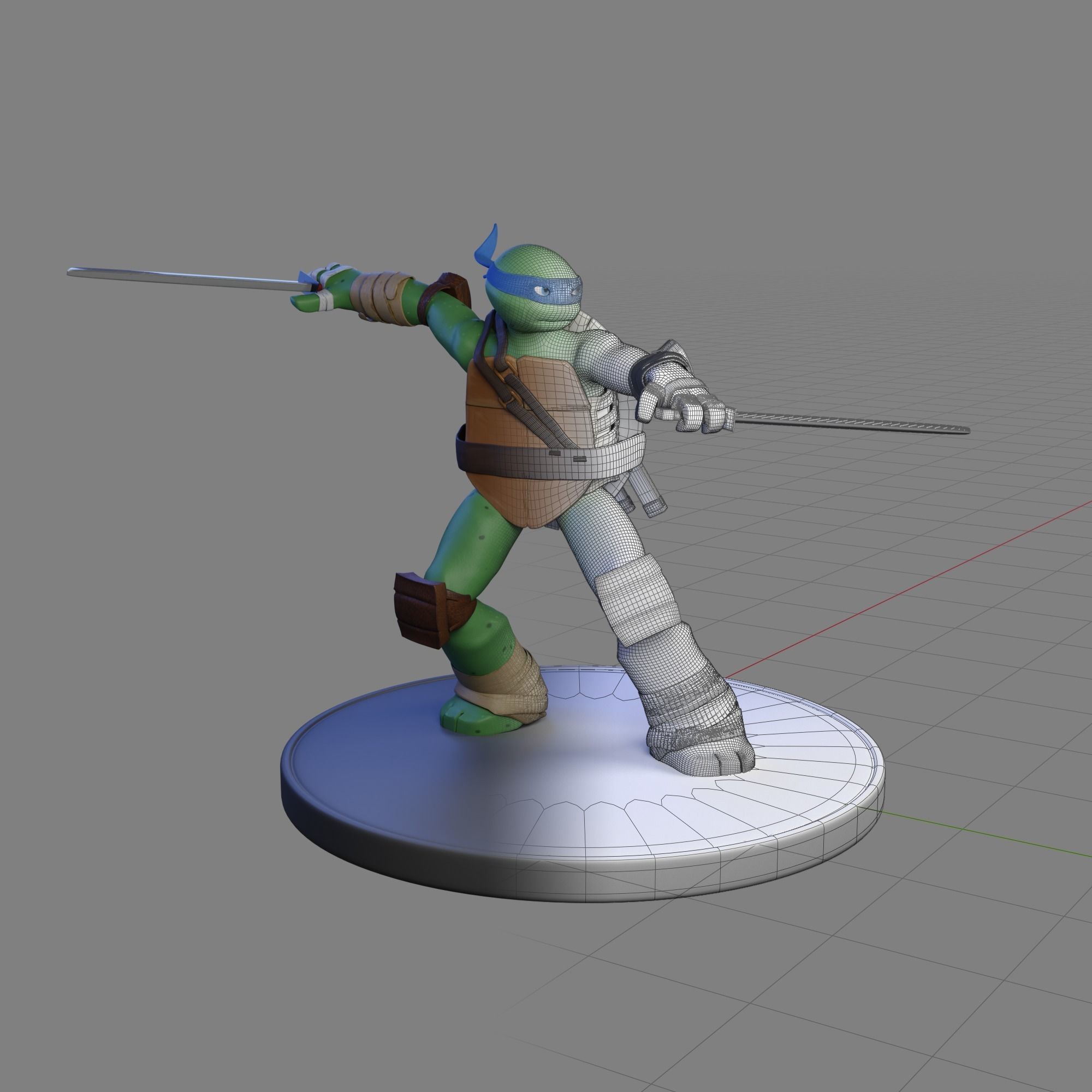Select the green textured foot
This screenshot has width=1092, height=1092.
[x=480, y=717]
